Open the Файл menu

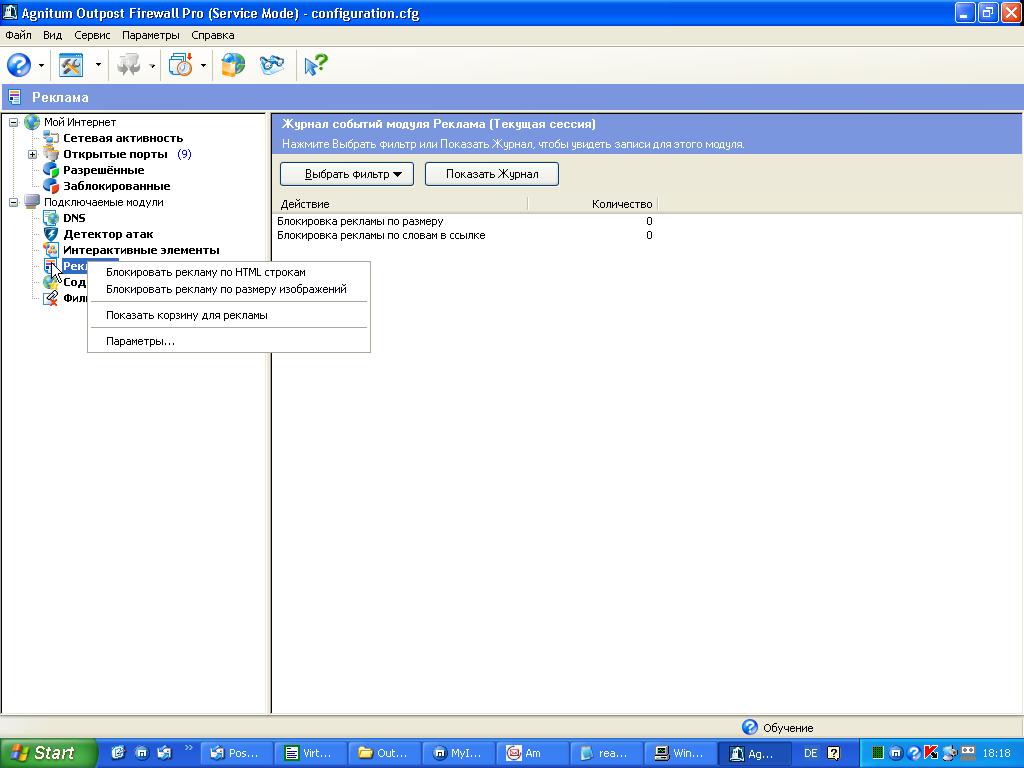pos(18,35)
